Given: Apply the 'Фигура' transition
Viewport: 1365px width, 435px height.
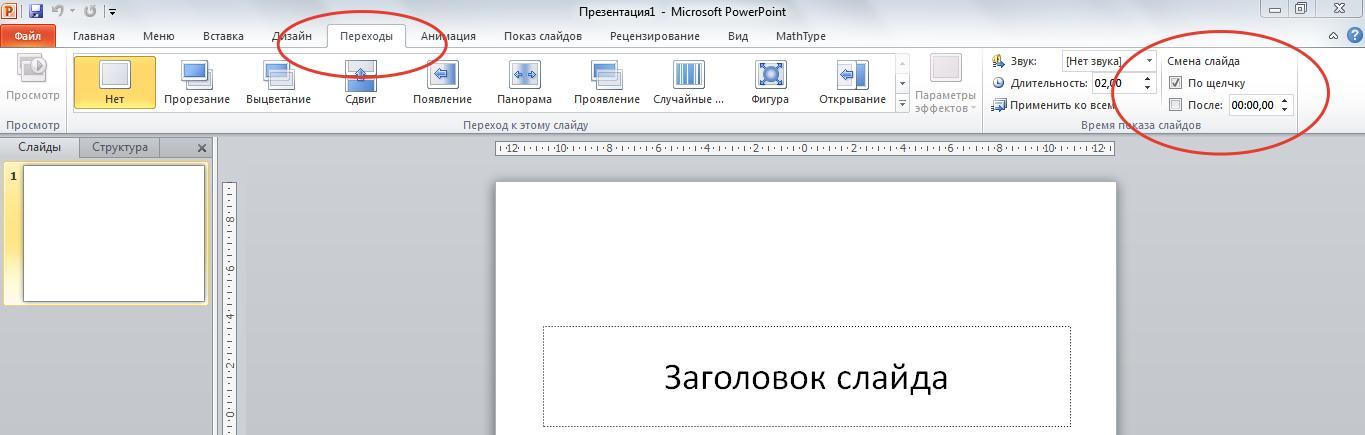Looking at the screenshot, I should pyautogui.click(x=770, y=82).
